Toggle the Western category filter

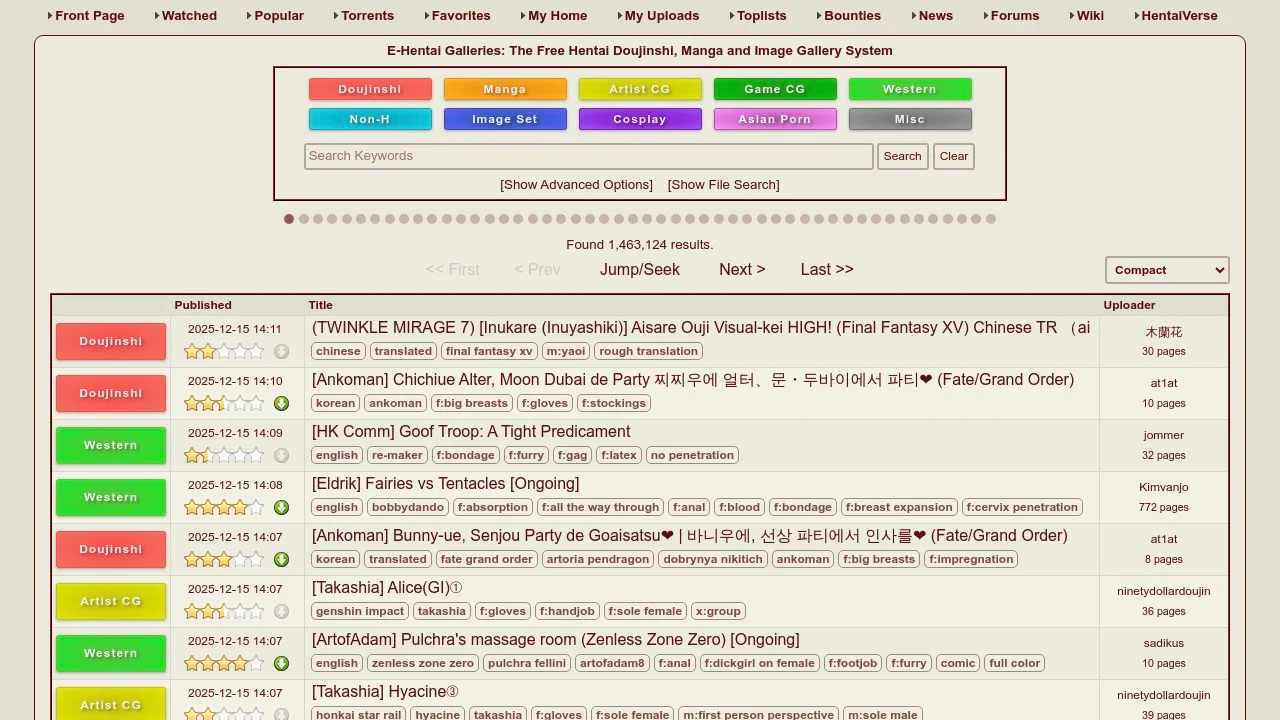pyautogui.click(x=910, y=89)
